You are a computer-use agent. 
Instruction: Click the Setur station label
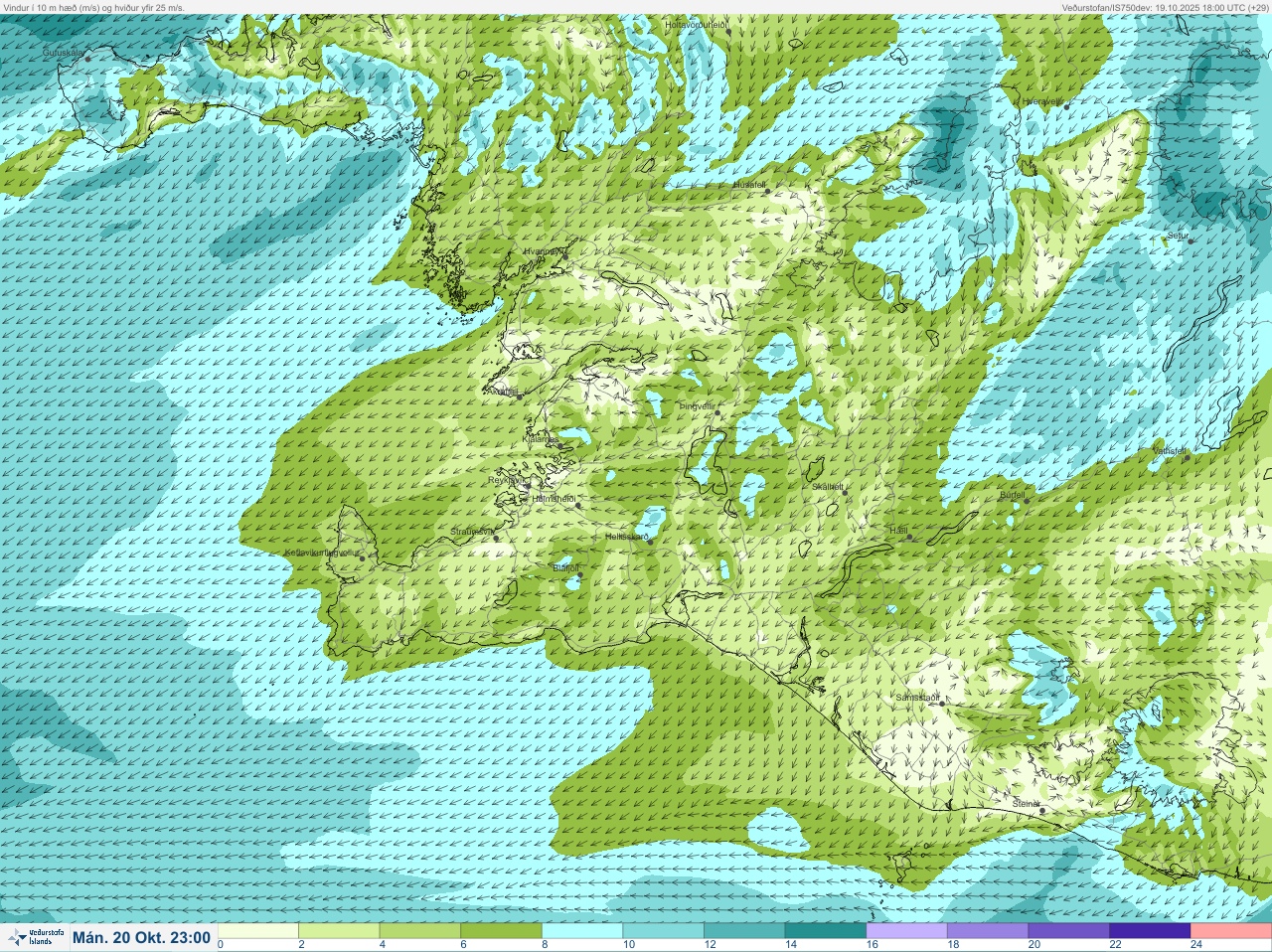pos(1179,236)
